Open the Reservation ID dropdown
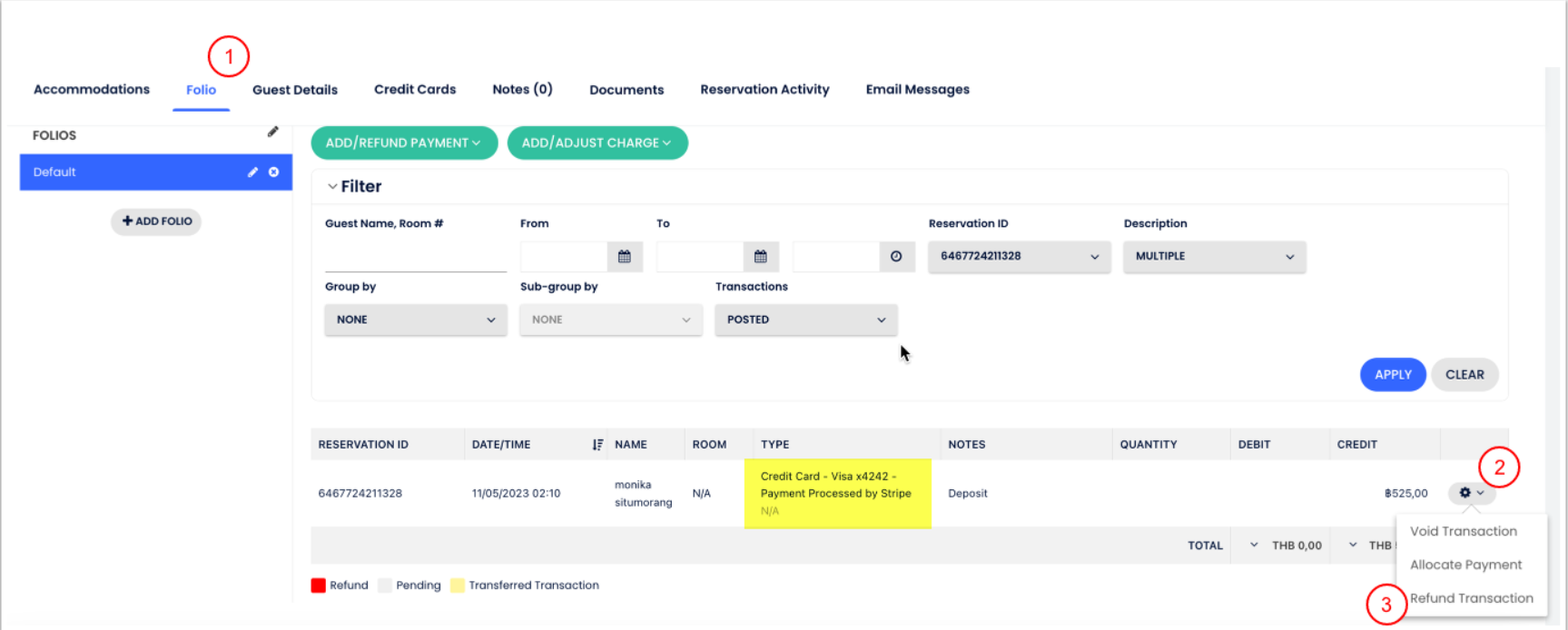This screenshot has height=630, width=1568. [1019, 257]
